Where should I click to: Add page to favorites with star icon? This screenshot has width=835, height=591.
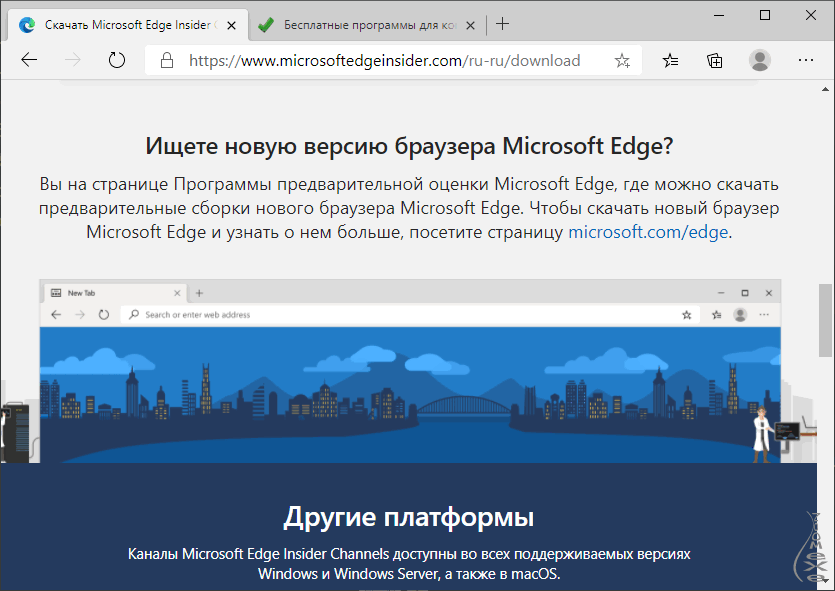pos(622,60)
